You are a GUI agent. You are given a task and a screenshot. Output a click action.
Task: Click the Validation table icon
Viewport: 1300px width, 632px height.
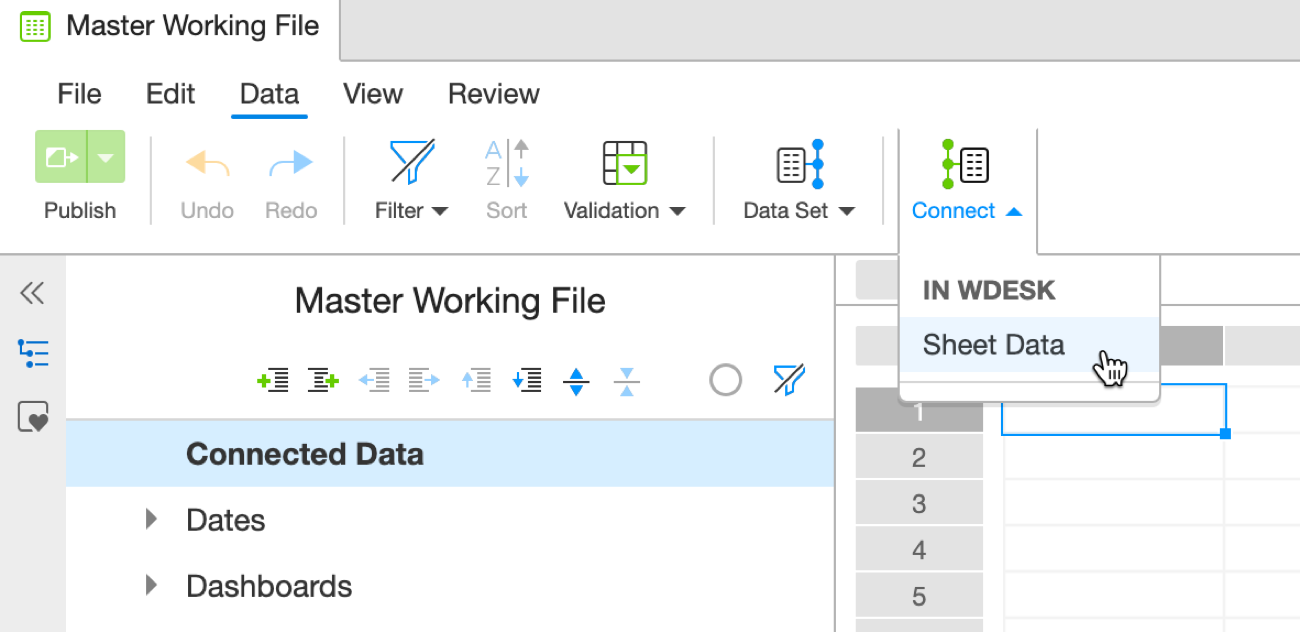[x=625, y=162]
